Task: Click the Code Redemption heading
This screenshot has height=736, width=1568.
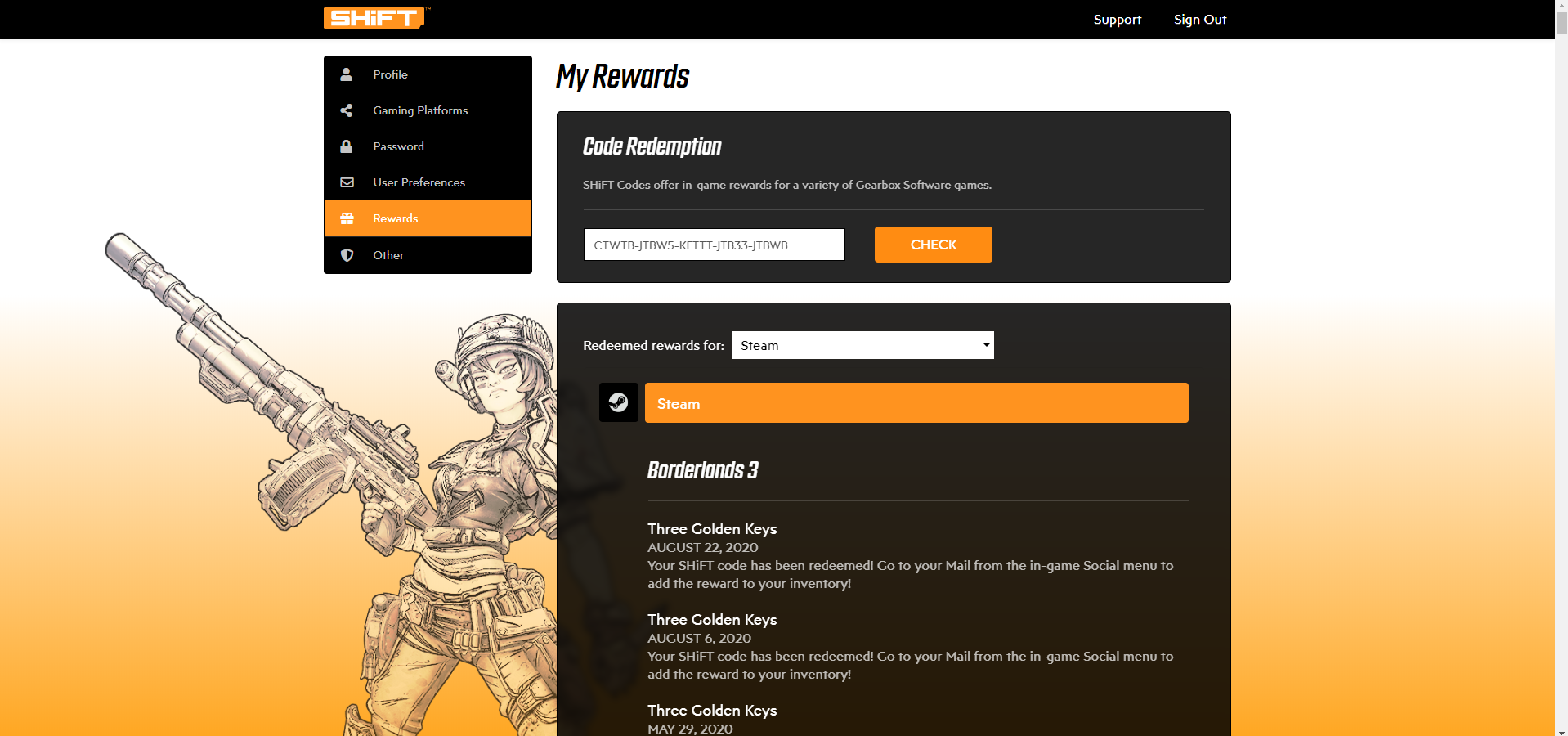Action: tap(652, 146)
